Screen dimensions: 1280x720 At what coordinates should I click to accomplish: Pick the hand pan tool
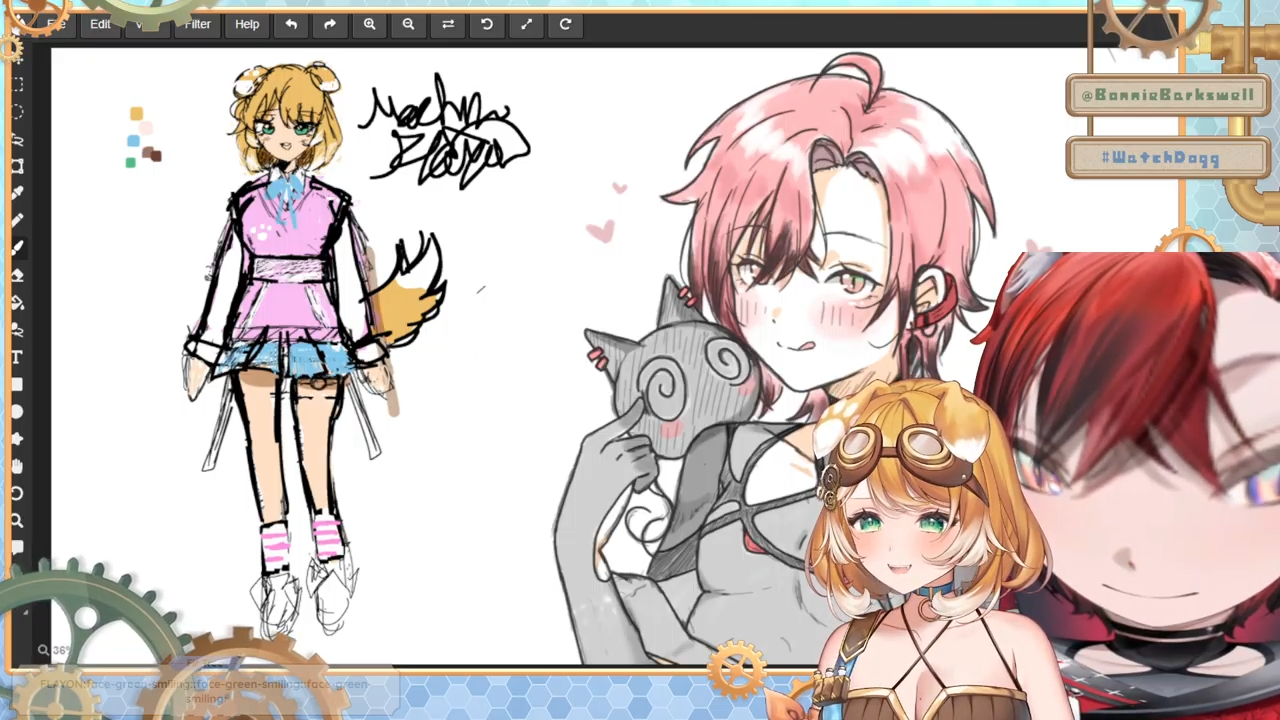pyautogui.click(x=18, y=466)
